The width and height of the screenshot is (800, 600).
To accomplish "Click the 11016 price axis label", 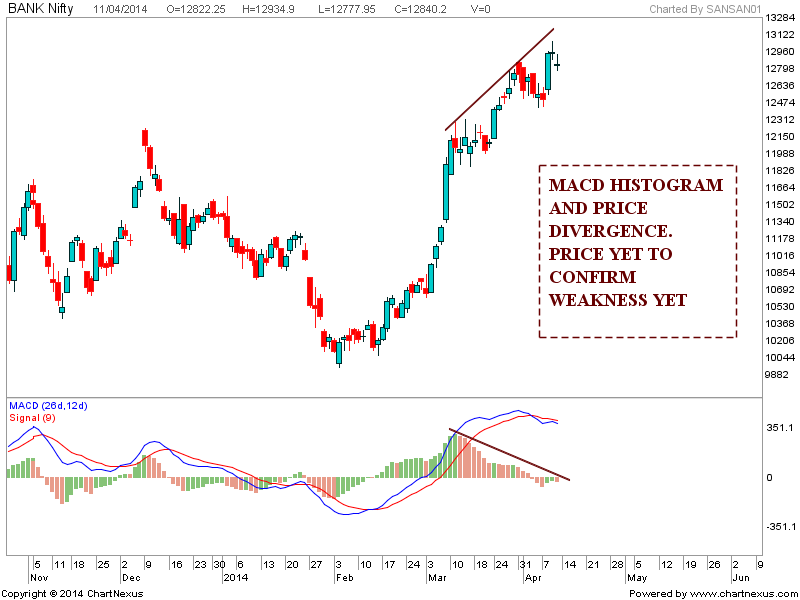I will (x=780, y=256).
